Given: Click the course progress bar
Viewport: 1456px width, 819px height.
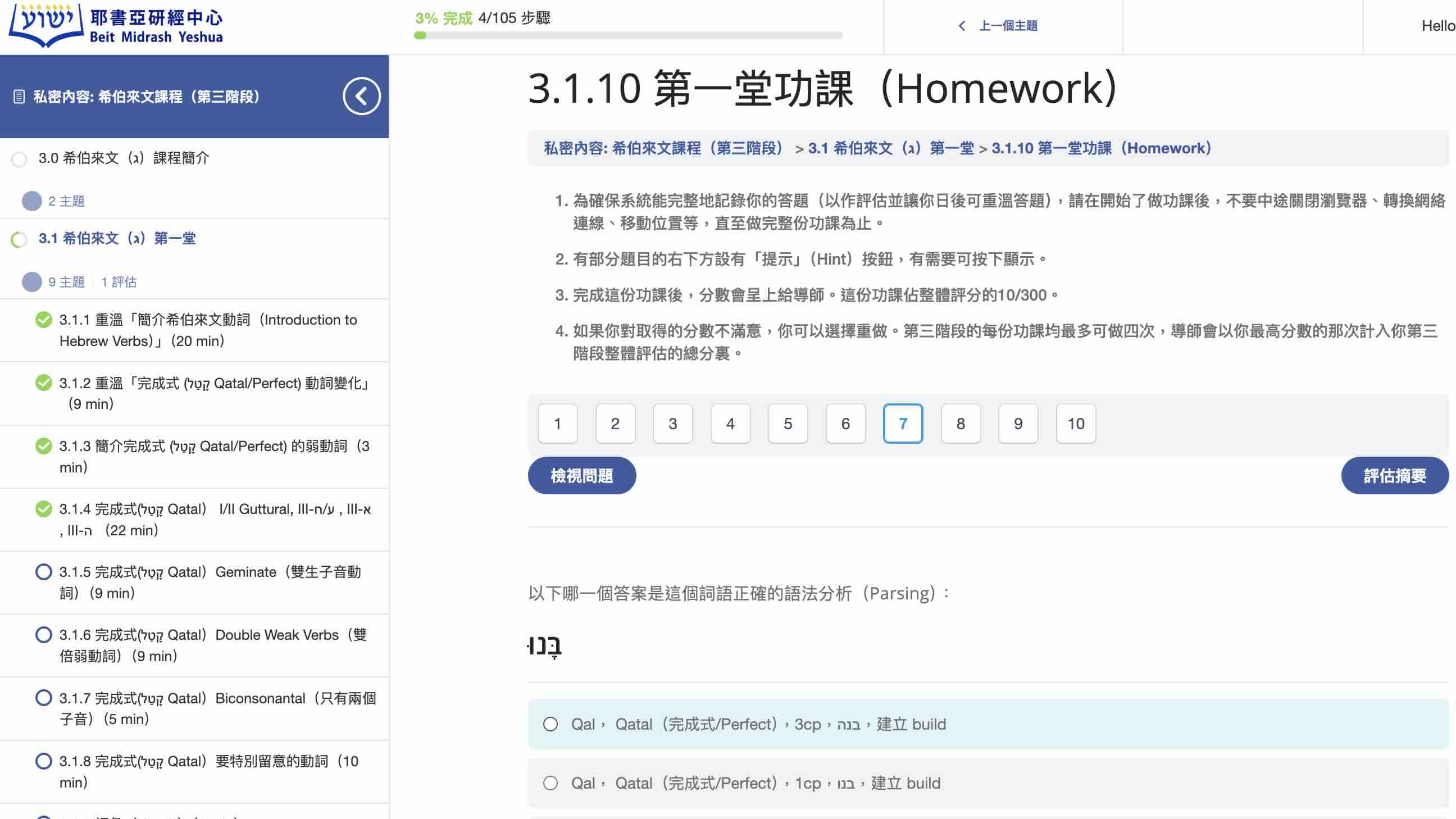Looking at the screenshot, I should 628,35.
